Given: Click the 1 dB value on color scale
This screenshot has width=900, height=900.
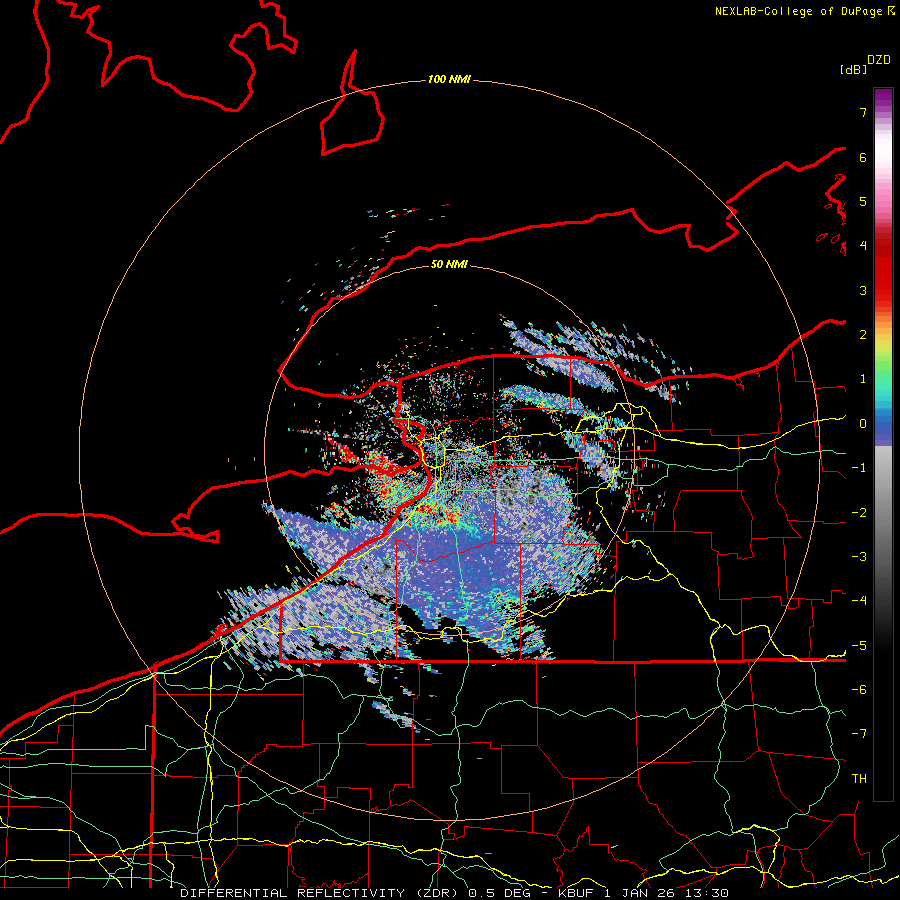Looking at the screenshot, I should click(x=863, y=379).
